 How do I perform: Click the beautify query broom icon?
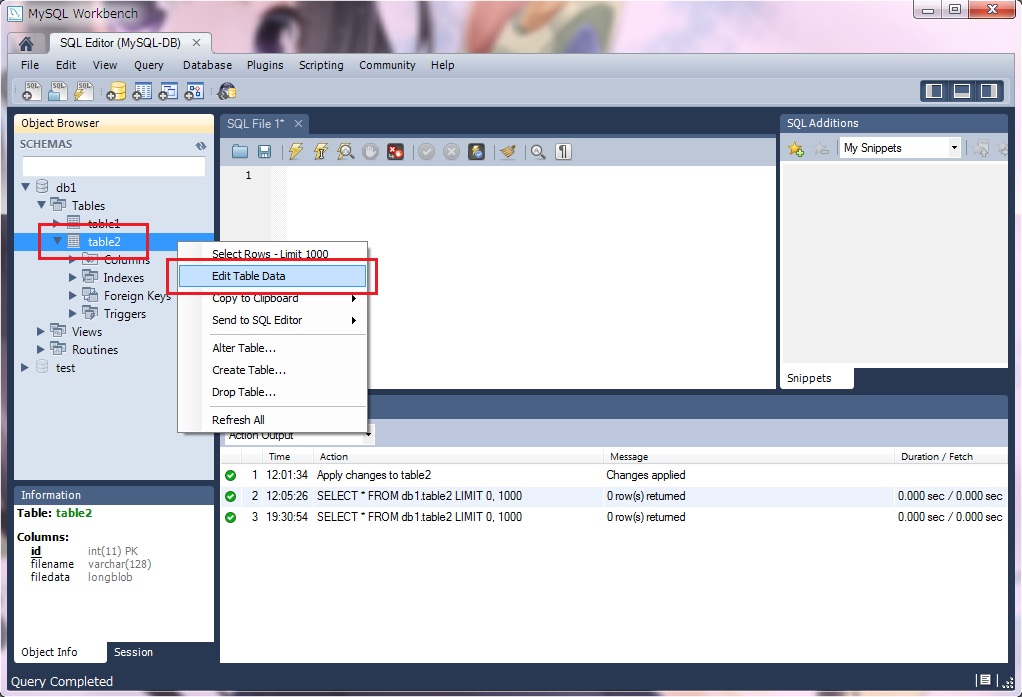coord(507,151)
